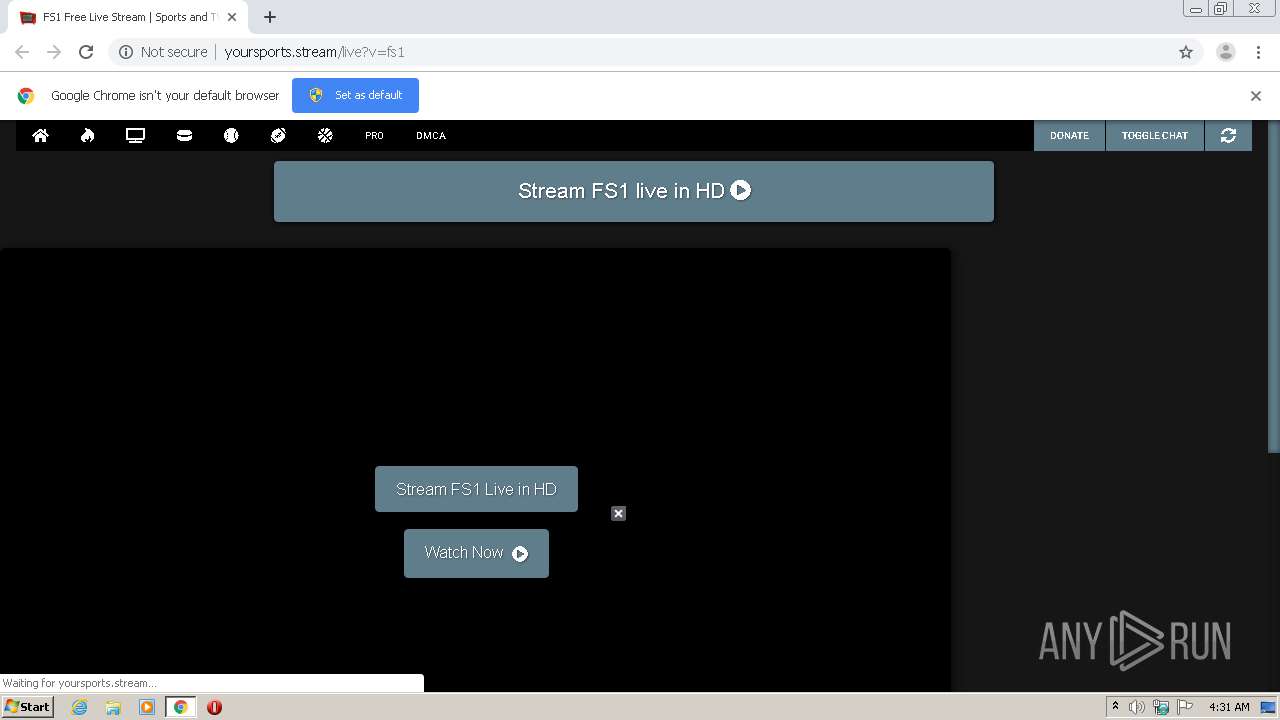Click the Stream FS1 live in HD banner
Image resolution: width=1280 pixels, height=720 pixels.
634,191
